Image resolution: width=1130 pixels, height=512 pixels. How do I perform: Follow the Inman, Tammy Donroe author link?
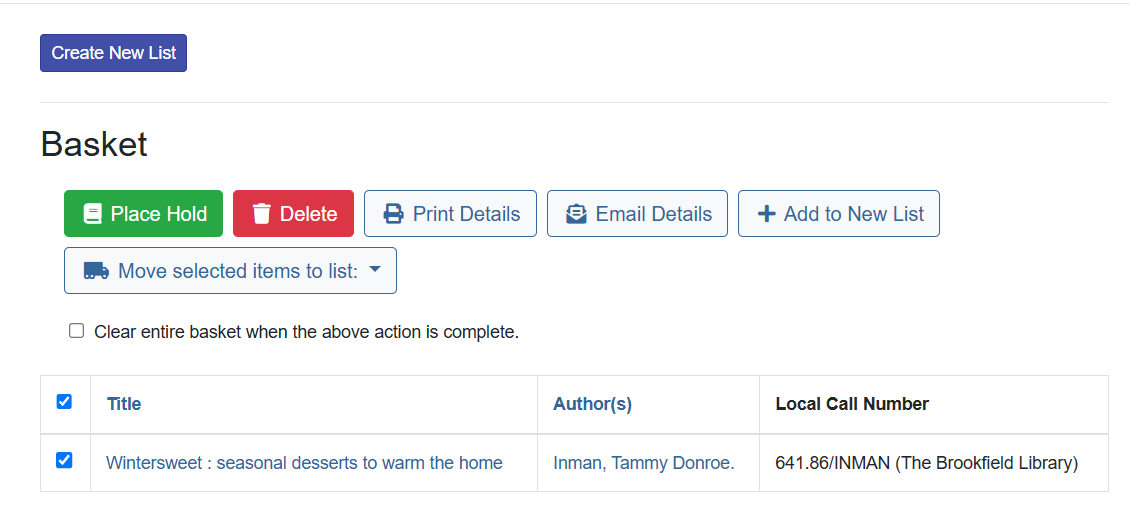(643, 463)
